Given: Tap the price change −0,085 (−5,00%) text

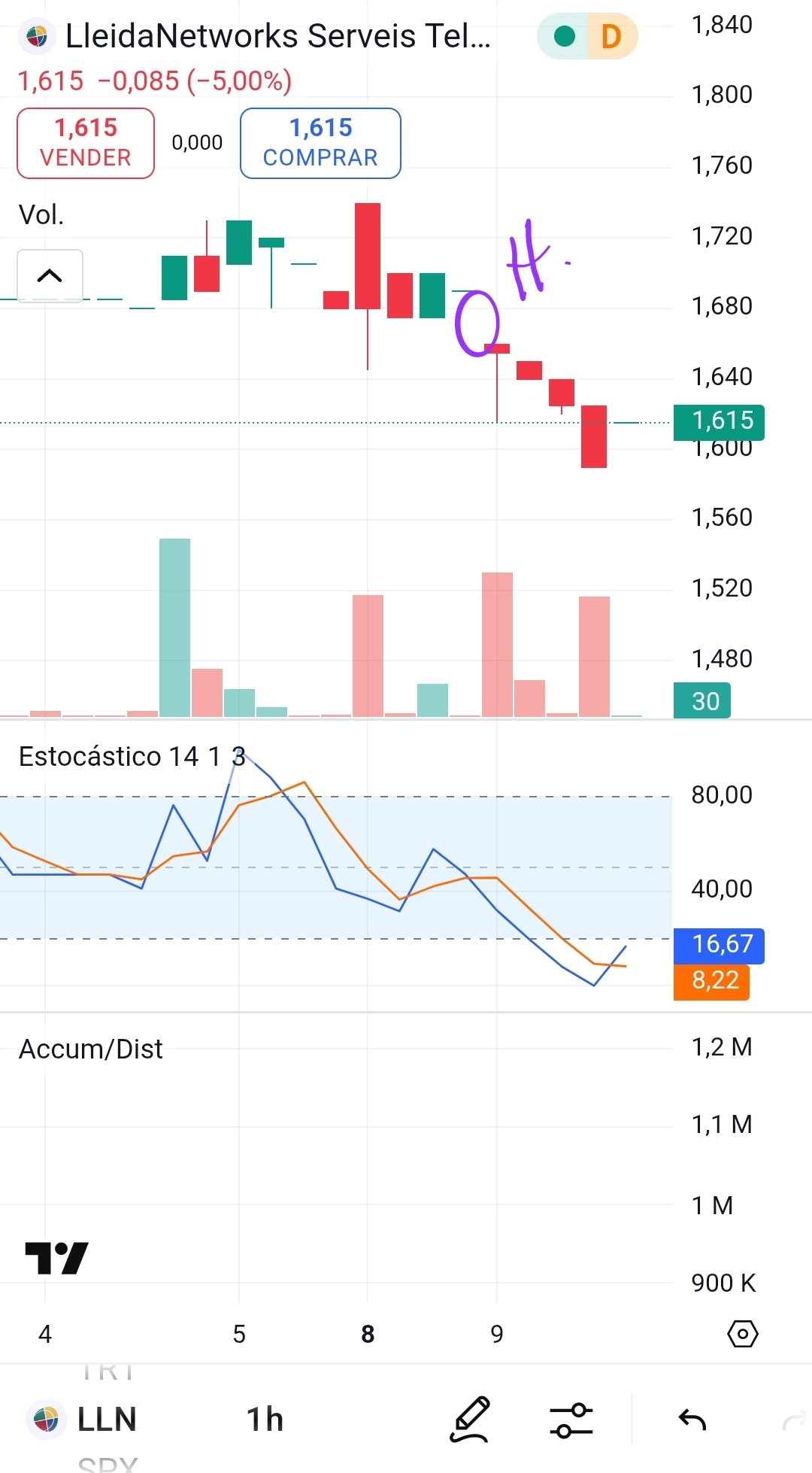Looking at the screenshot, I should pos(194,80).
